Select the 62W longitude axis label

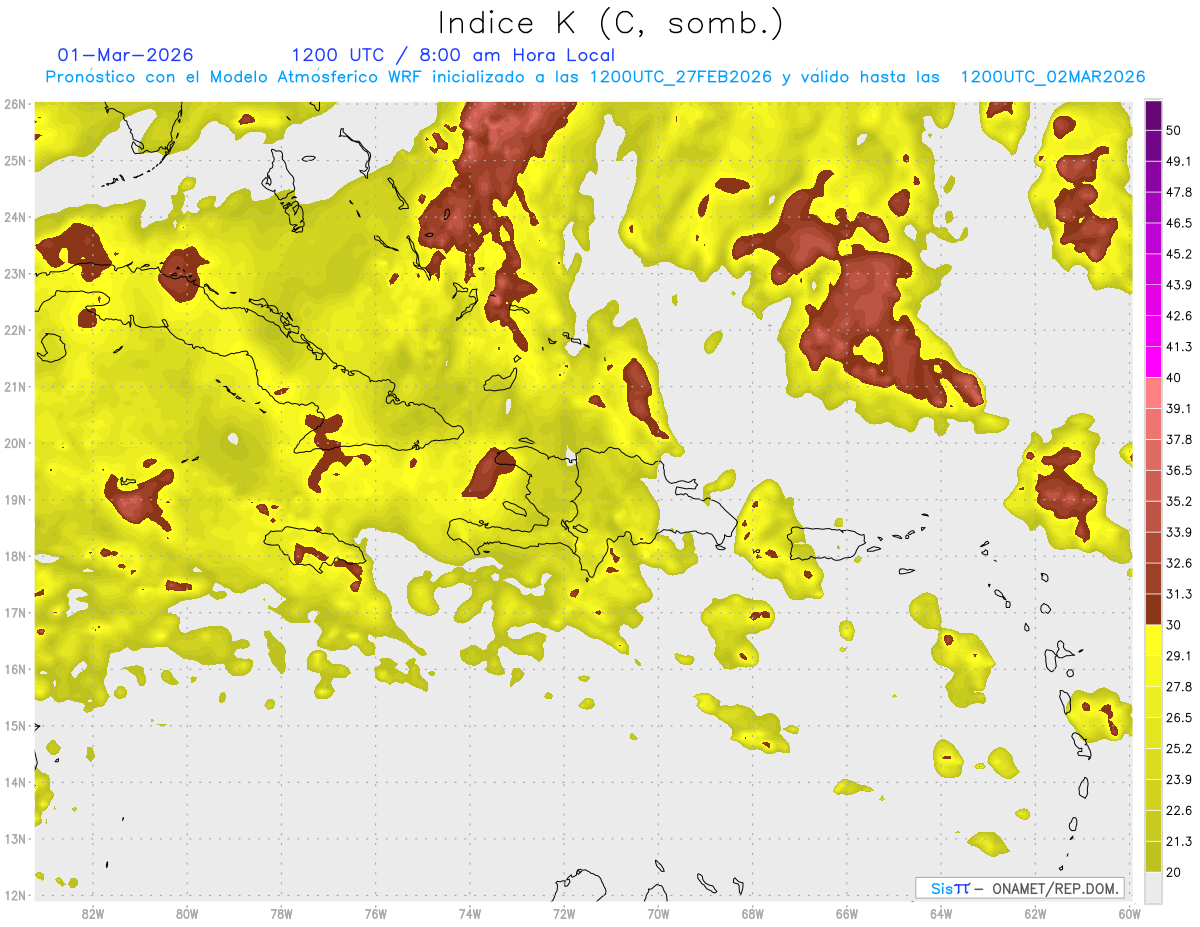(1035, 913)
